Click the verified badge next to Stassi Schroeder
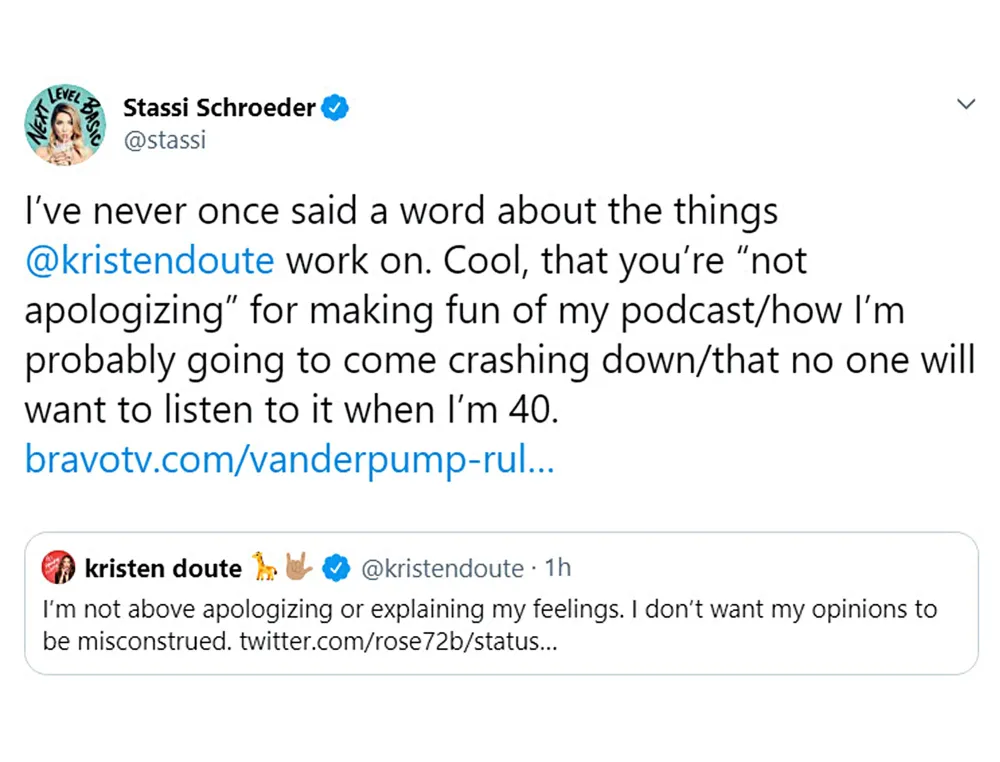1000x762 pixels. (335, 107)
